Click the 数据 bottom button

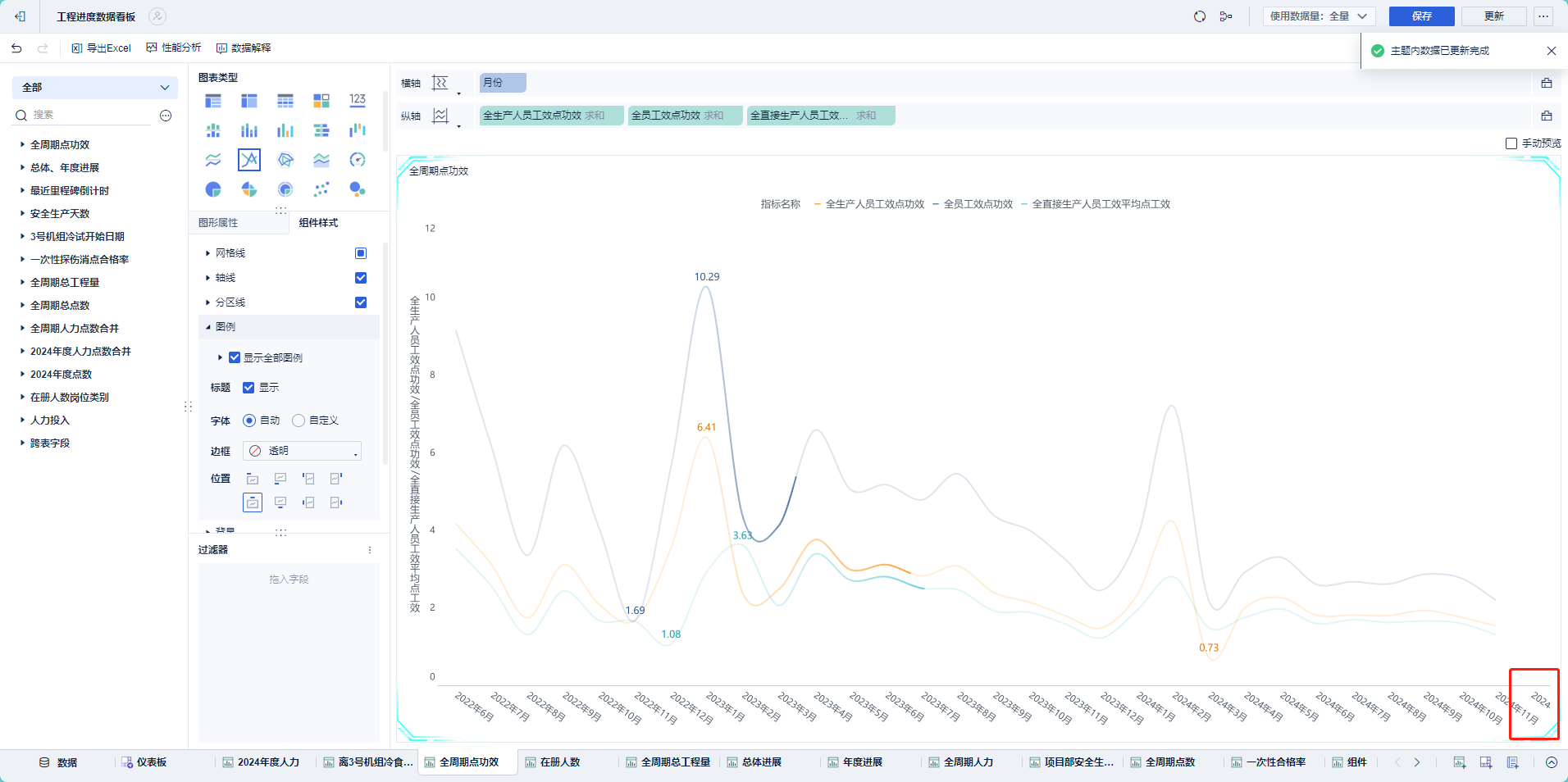pos(58,762)
